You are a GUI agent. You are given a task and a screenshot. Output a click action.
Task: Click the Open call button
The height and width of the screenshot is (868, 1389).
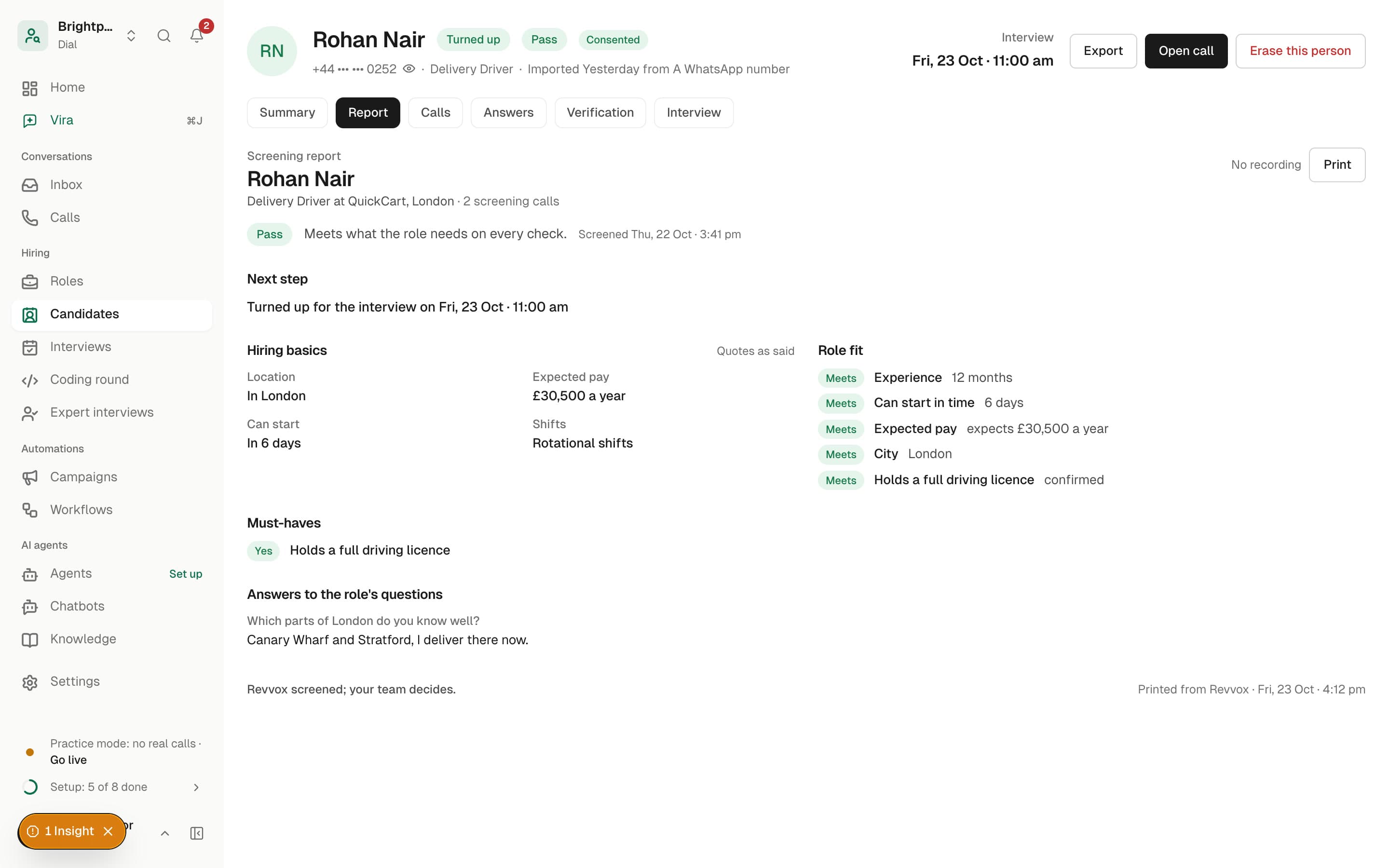[x=1186, y=51]
